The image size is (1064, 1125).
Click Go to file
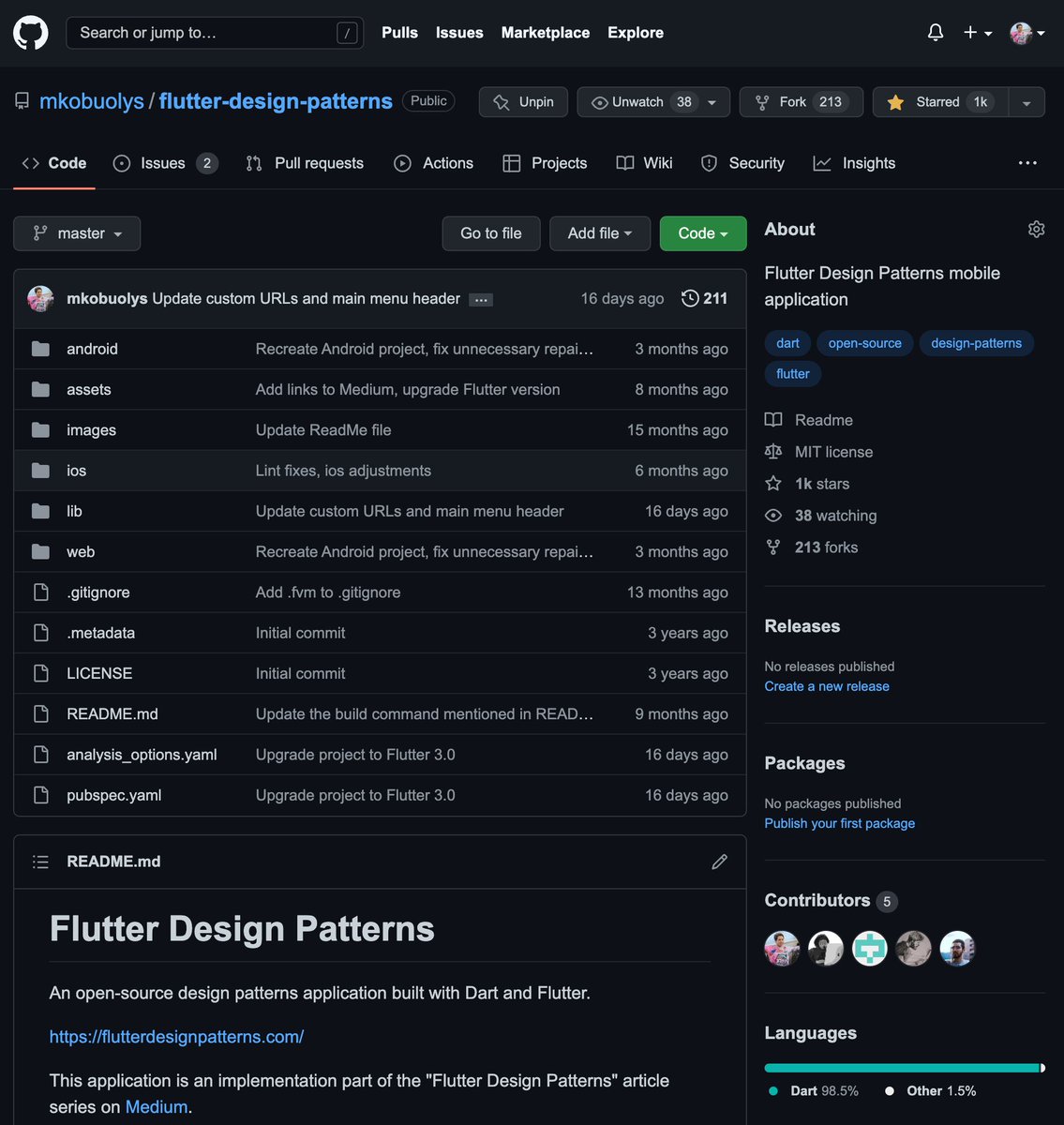[x=491, y=233]
